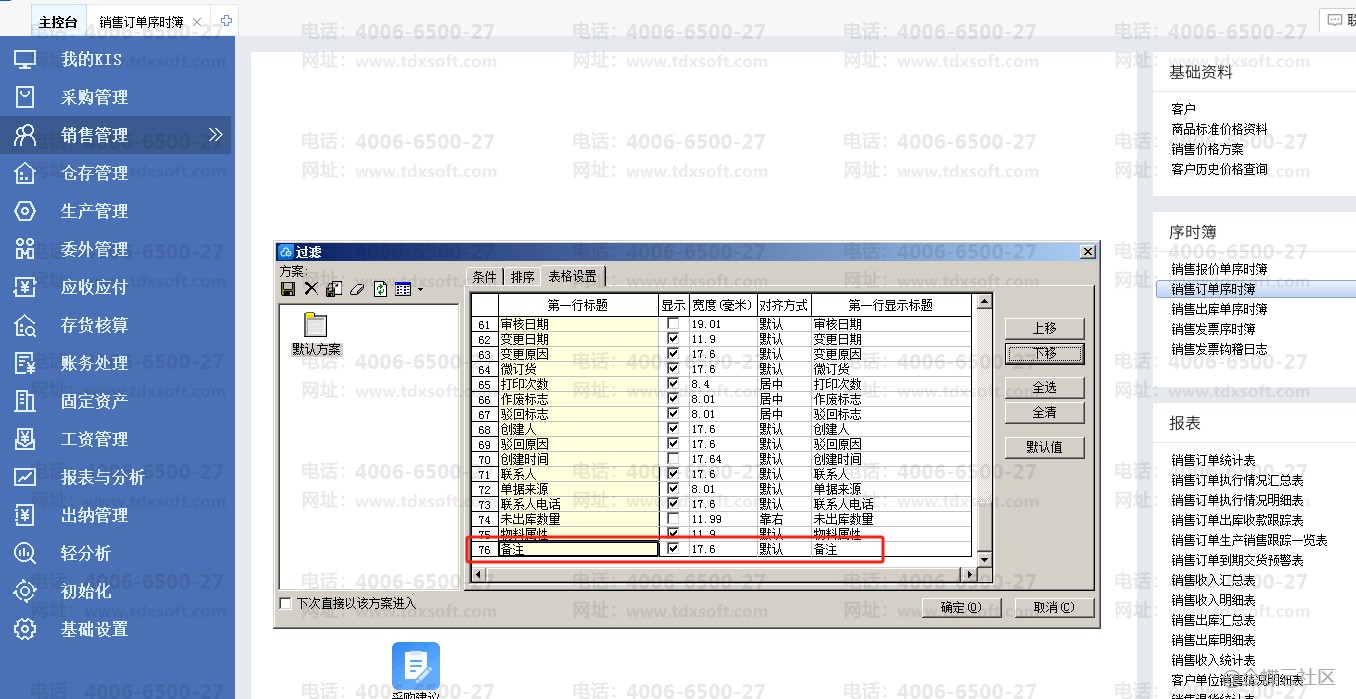This screenshot has width=1356, height=699.
Task: Open 销售订单统计表 report link
Action: (x=1213, y=460)
